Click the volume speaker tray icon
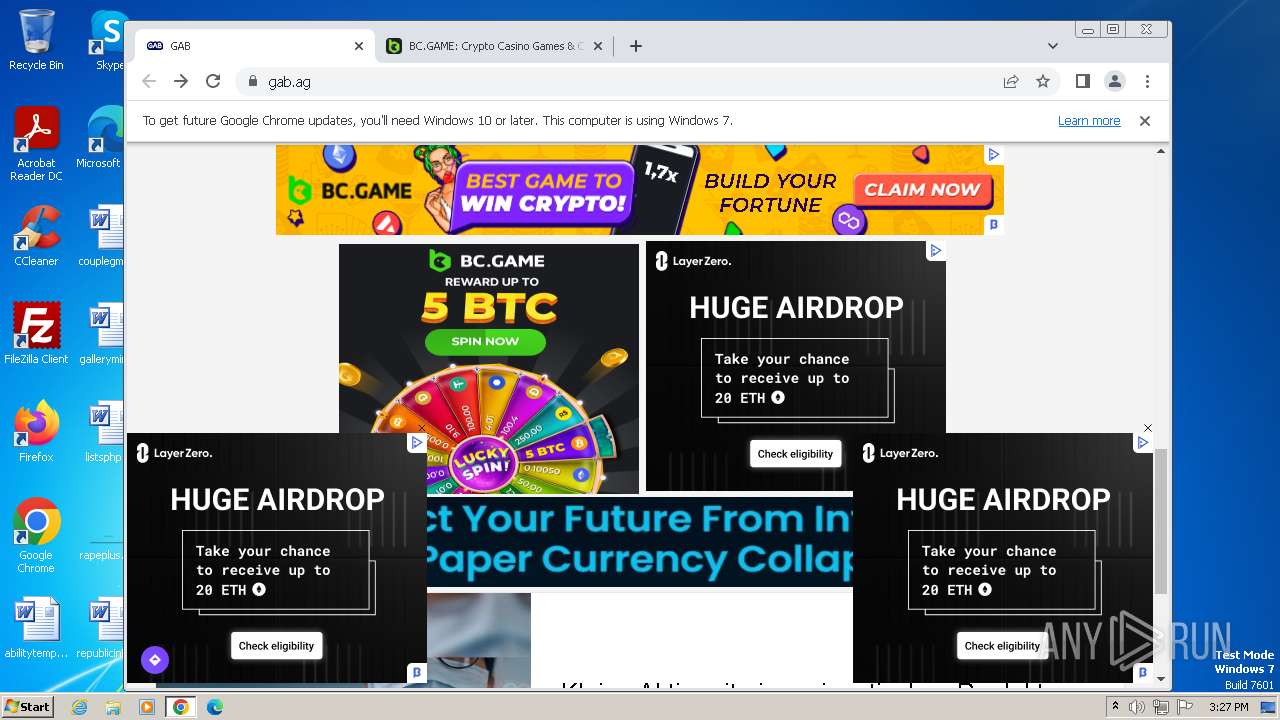 [1137, 707]
